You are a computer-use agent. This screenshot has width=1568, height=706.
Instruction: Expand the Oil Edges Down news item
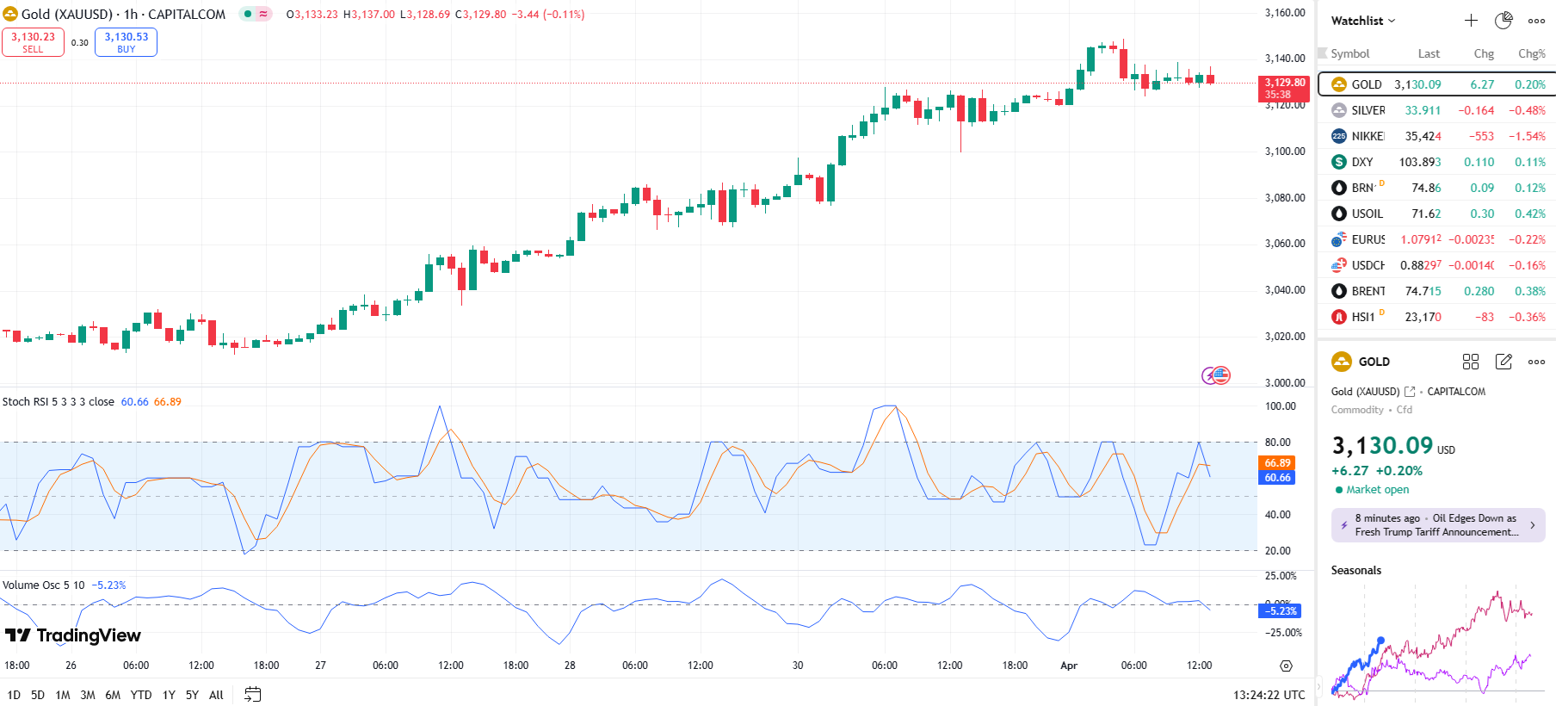[1532, 525]
